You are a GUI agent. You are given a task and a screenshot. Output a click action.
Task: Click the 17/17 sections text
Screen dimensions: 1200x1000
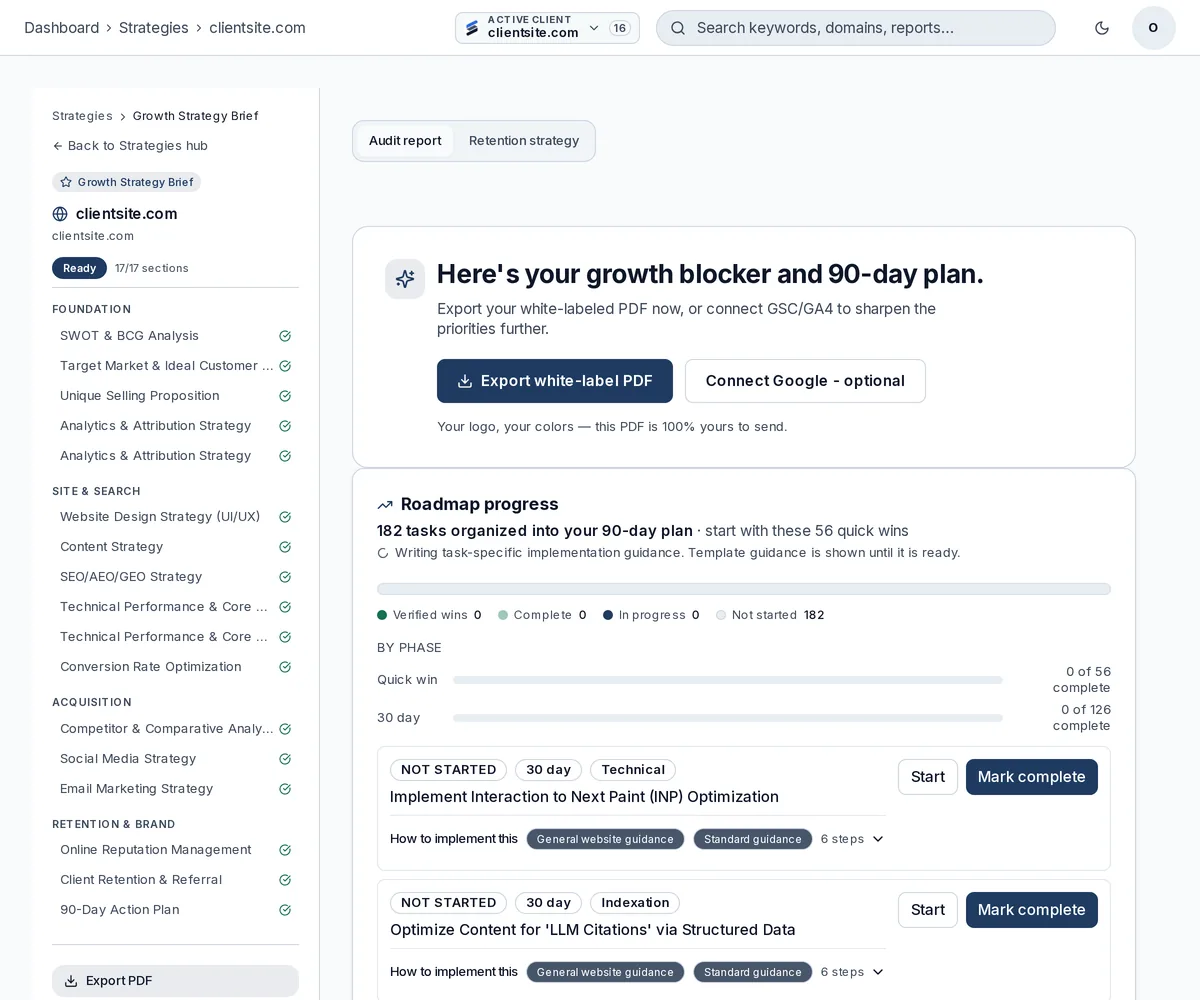[152, 268]
